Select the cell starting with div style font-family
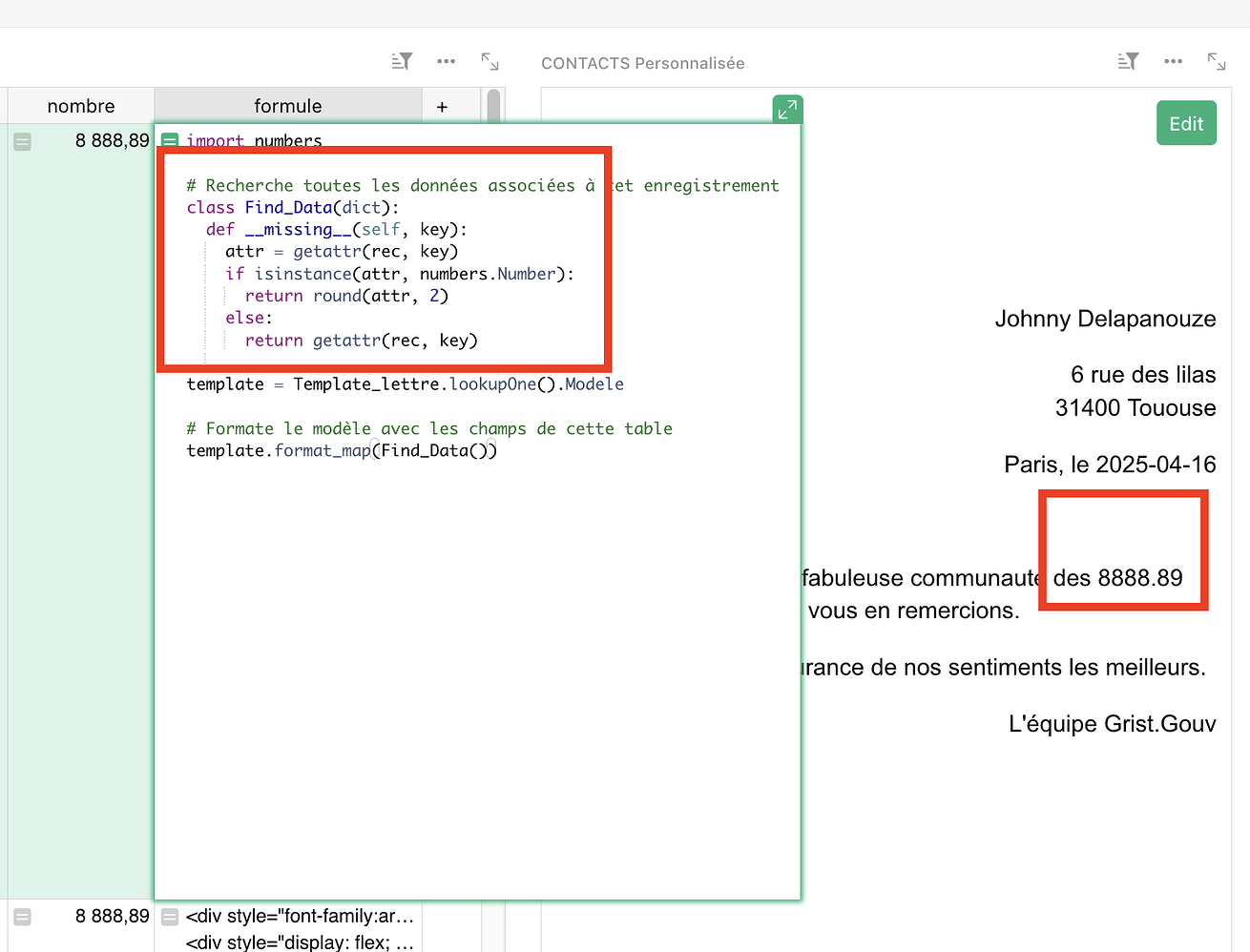Image resolution: width=1250 pixels, height=952 pixels. 300,917
